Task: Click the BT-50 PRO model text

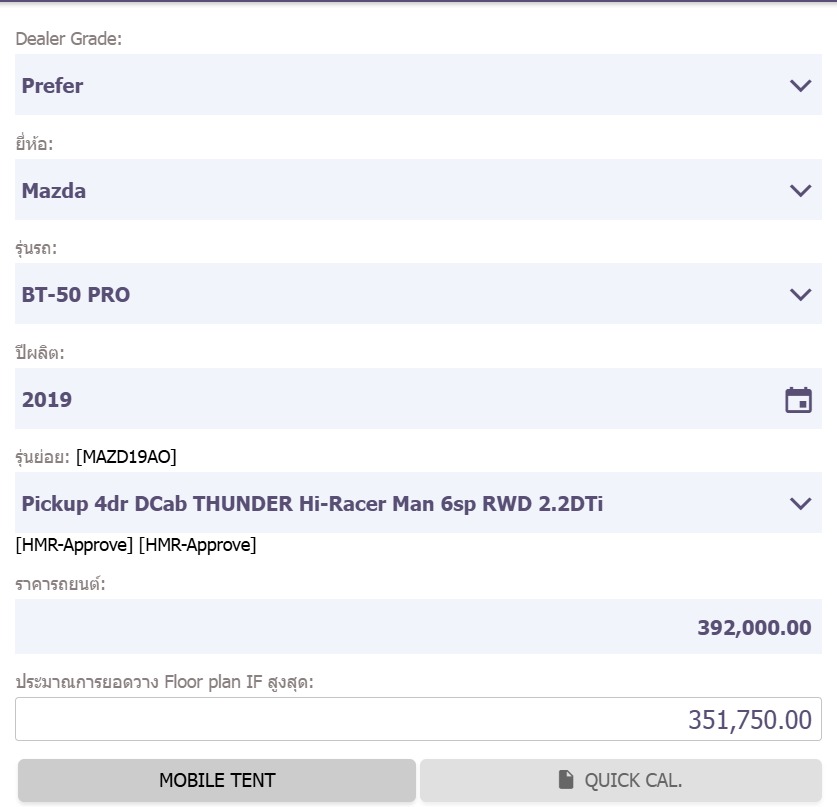Action: (x=76, y=295)
